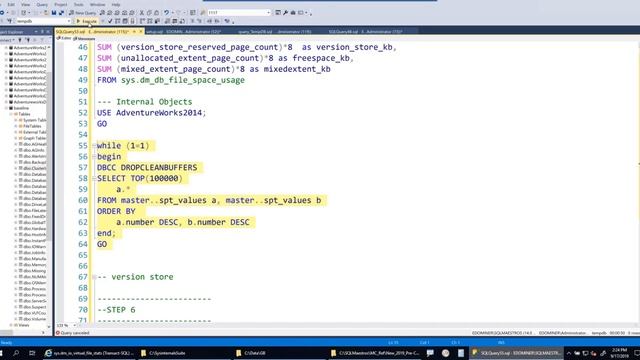Image resolution: width=640 pixels, height=360 pixels.
Task: Close the Object Explorer panel
Action: pos(48,31)
